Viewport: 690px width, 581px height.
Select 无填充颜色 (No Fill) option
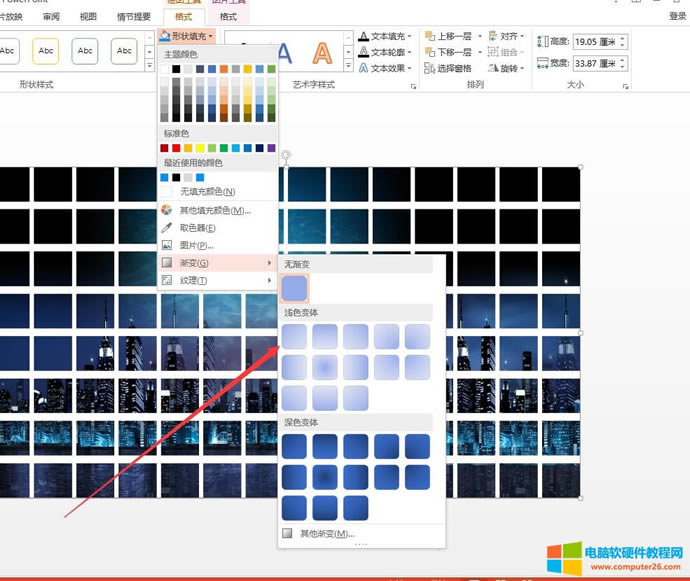tap(206, 191)
